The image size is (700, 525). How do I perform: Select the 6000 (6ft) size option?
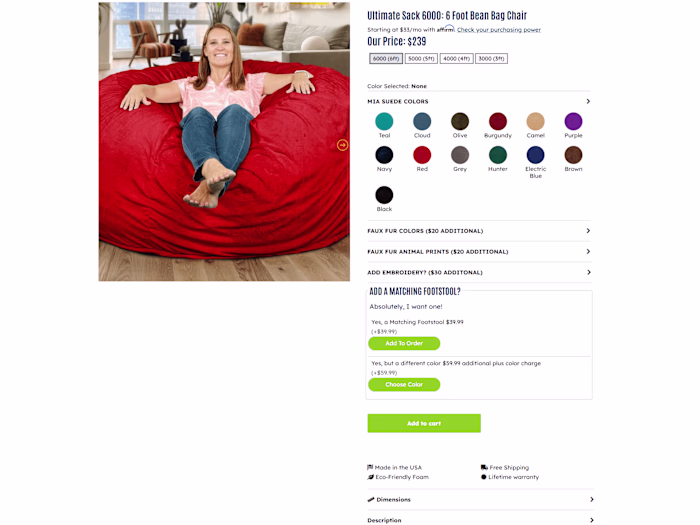[386, 58]
